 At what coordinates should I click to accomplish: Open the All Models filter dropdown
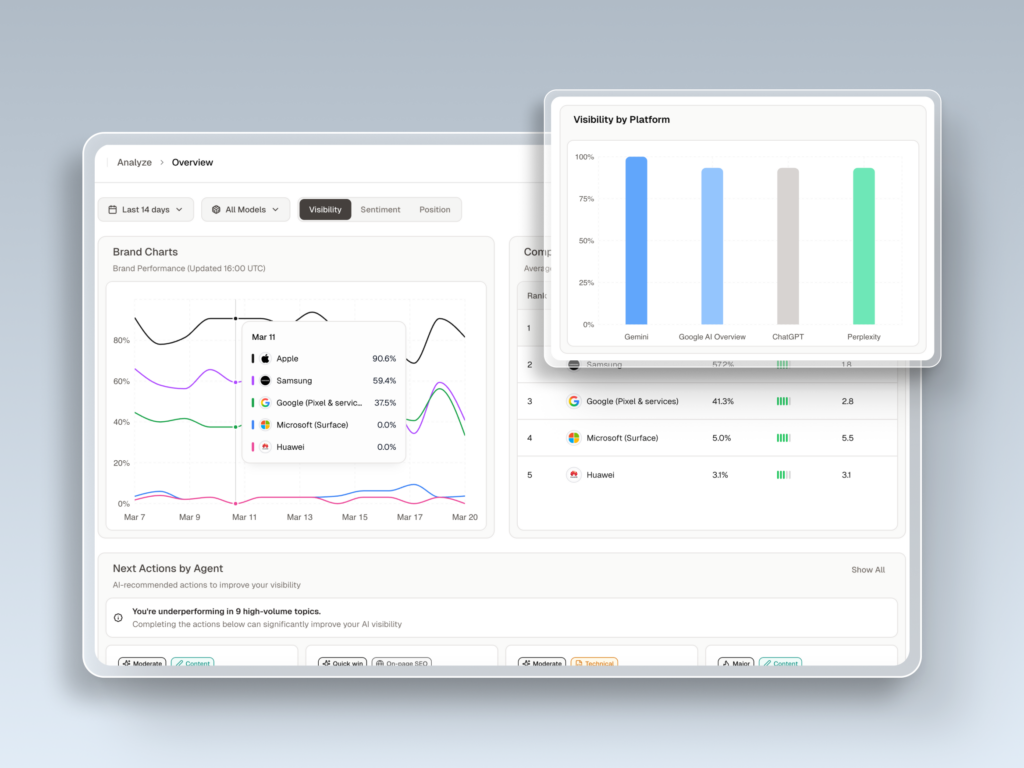(x=246, y=210)
